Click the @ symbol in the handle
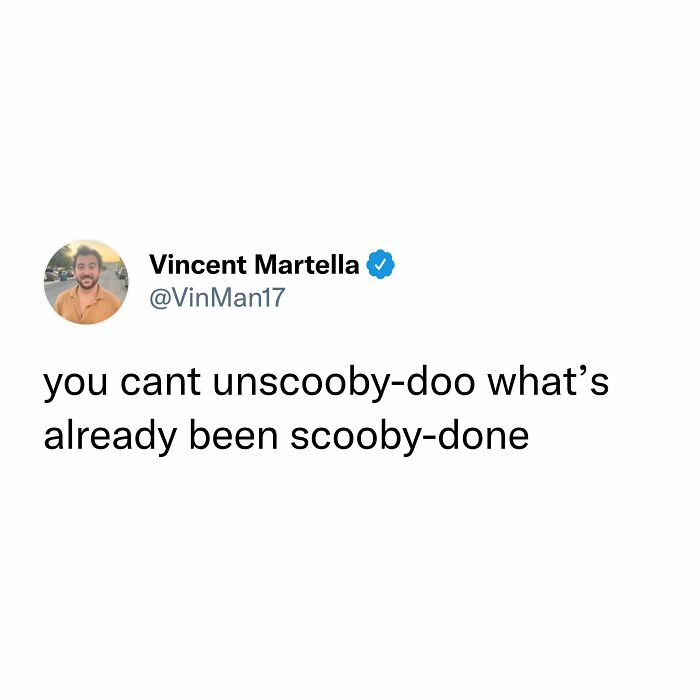This screenshot has width=700, height=700. (x=160, y=299)
